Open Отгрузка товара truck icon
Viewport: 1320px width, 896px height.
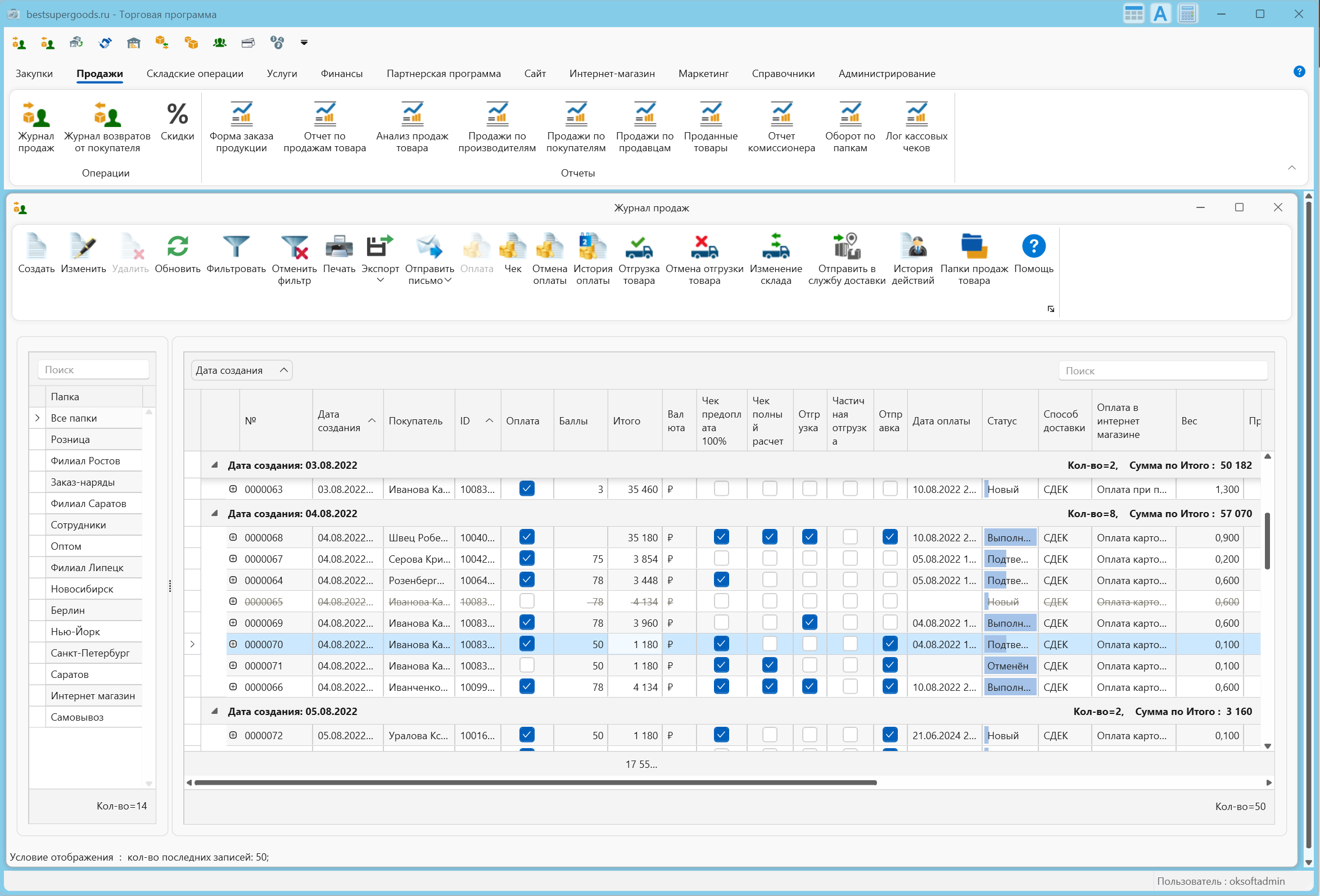click(639, 247)
